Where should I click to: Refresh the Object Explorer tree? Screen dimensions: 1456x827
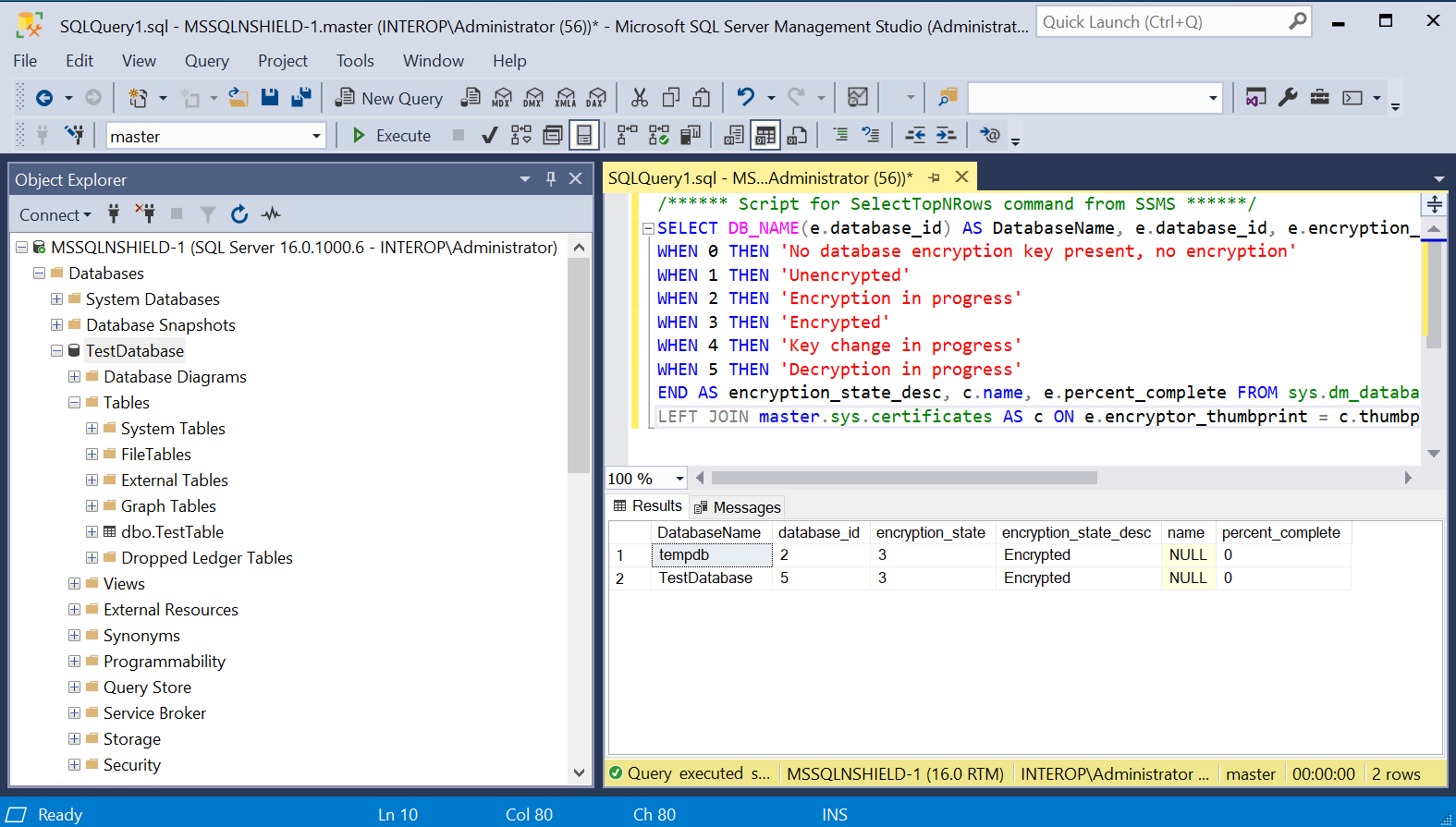[239, 214]
